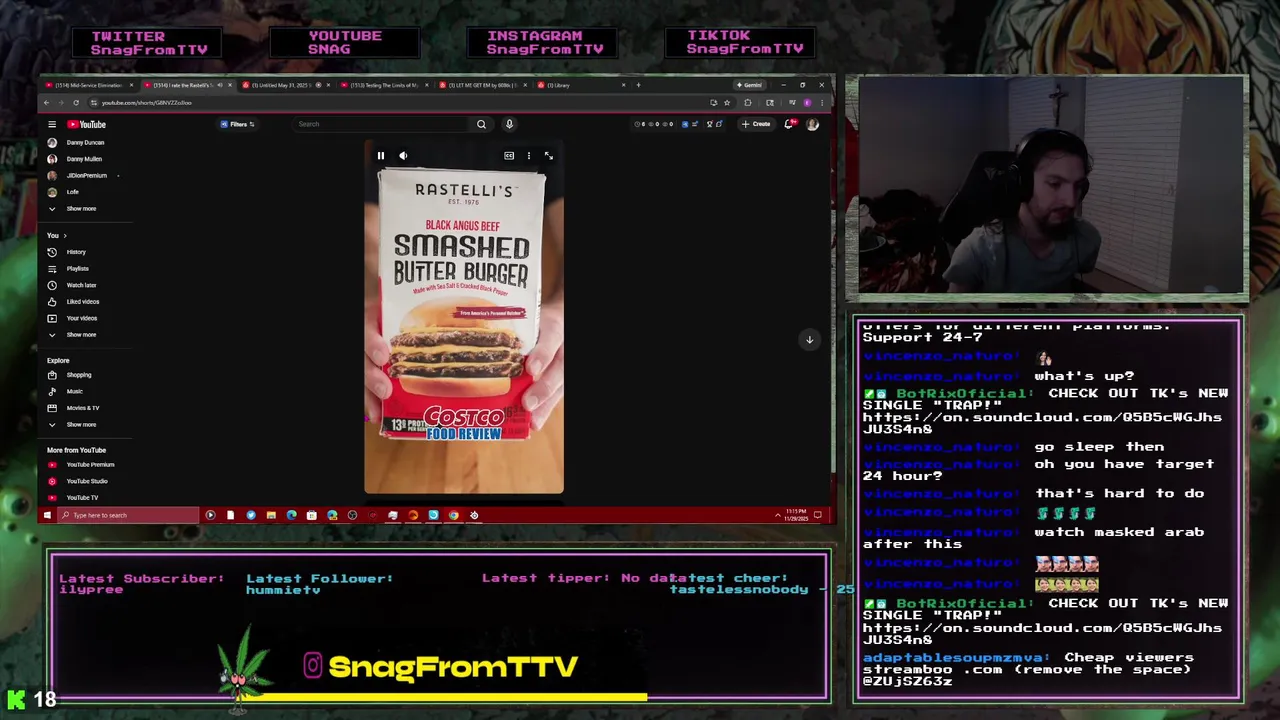The image size is (1280, 720).
Task: Open Movies & TV under Explore
Action: click(85, 408)
